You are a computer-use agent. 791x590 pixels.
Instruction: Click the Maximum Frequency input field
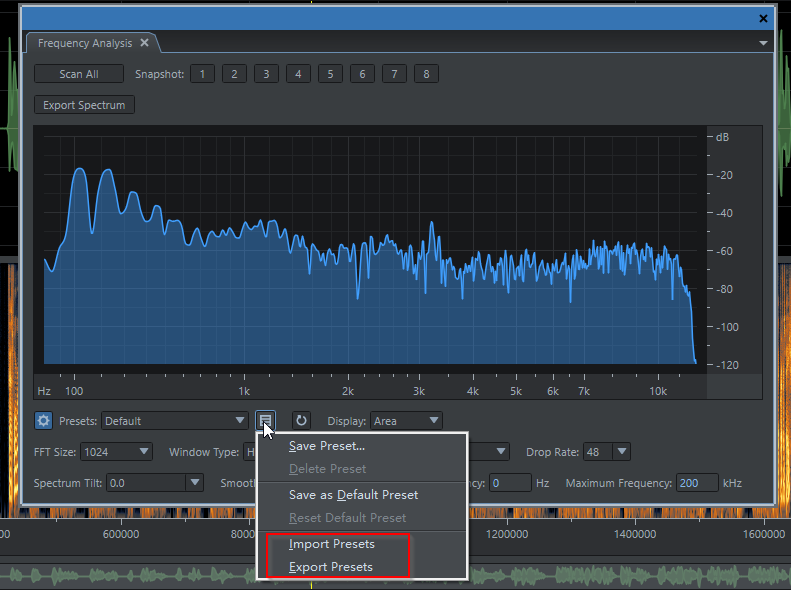click(696, 483)
